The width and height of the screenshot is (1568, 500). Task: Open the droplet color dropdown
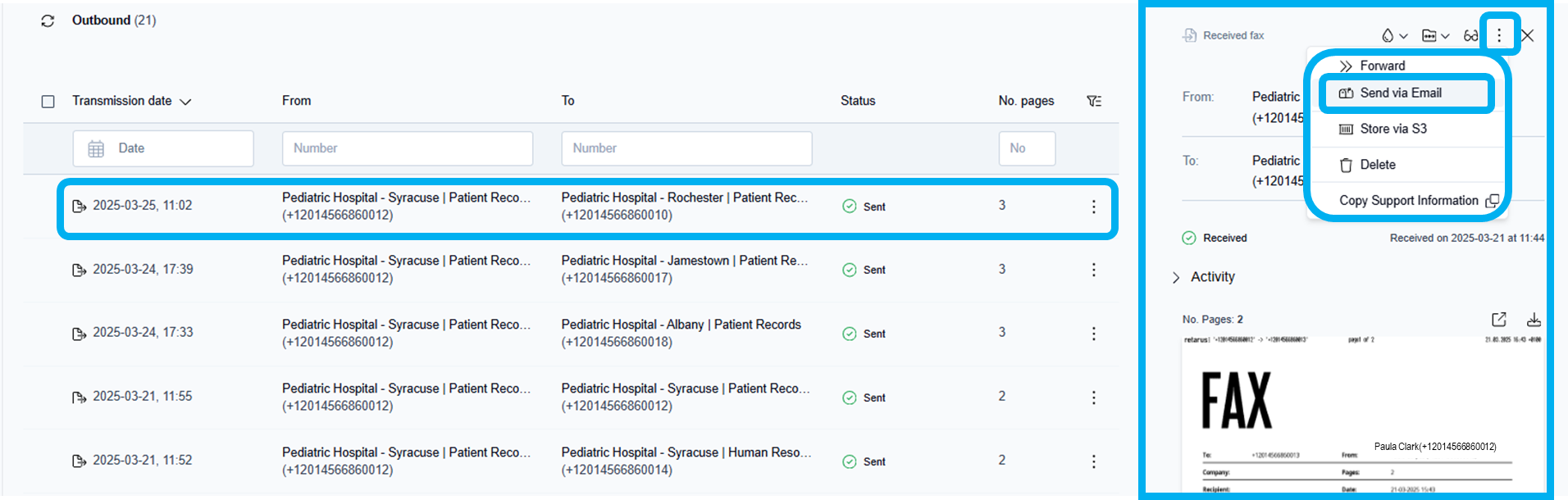pyautogui.click(x=1393, y=36)
